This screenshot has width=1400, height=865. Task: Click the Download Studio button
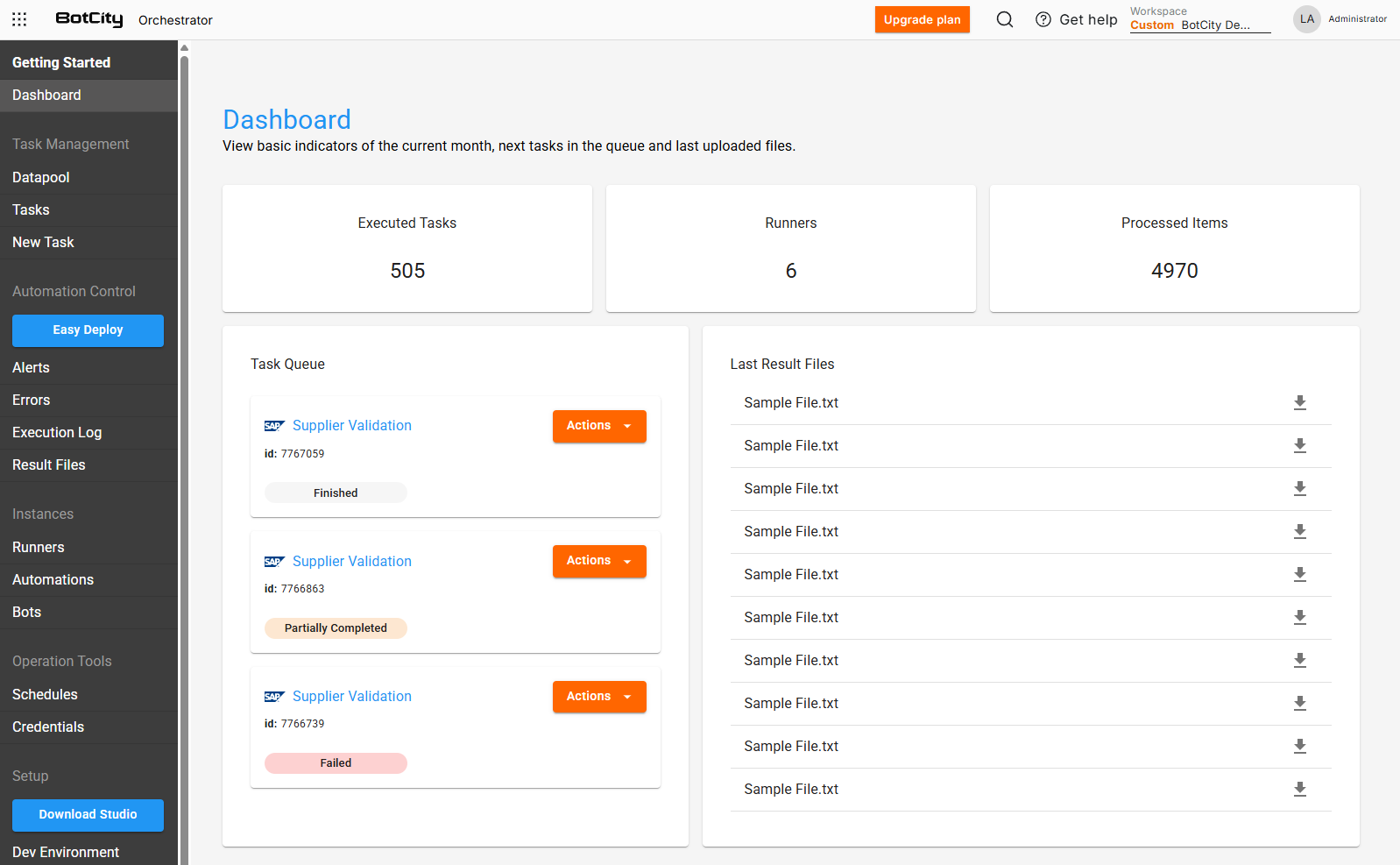[88, 815]
